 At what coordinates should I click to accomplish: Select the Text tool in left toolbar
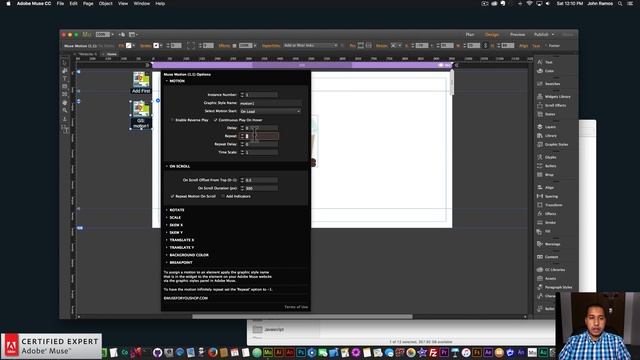[x=64, y=78]
